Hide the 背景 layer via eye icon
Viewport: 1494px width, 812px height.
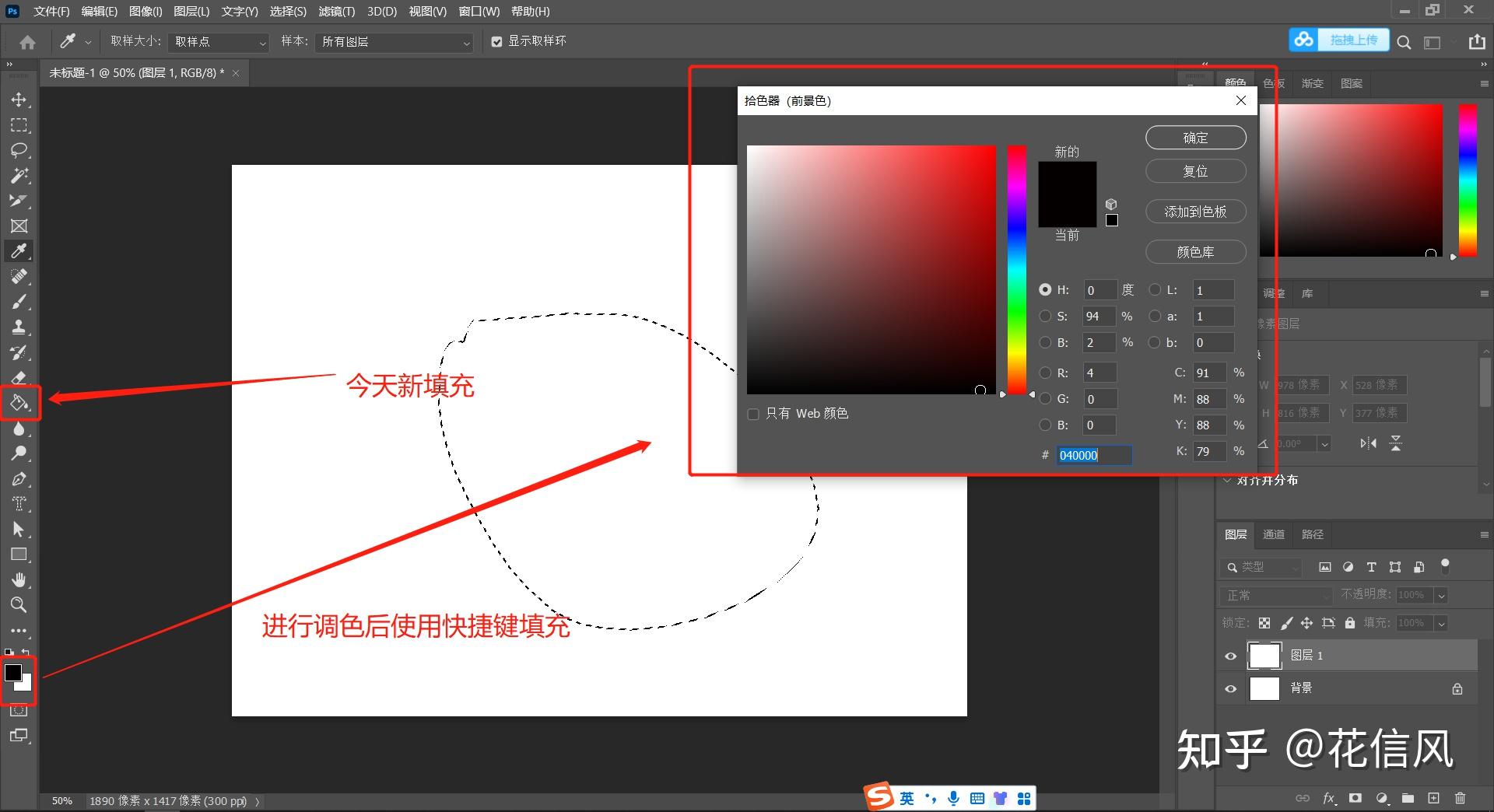pos(1230,688)
